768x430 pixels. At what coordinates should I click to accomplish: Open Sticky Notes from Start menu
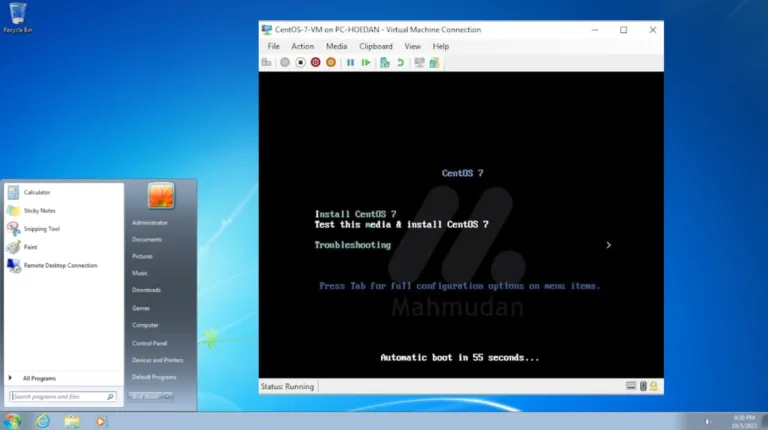coord(64,211)
